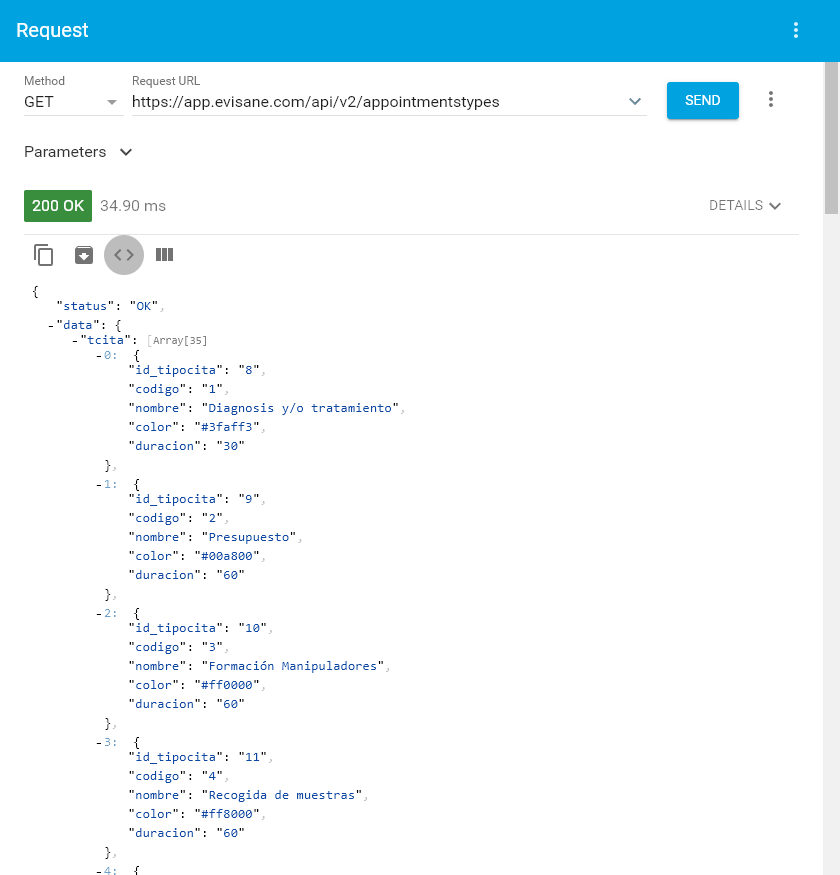The width and height of the screenshot is (840, 875).
Task: Open the options menu beside SEND
Action: click(770, 100)
